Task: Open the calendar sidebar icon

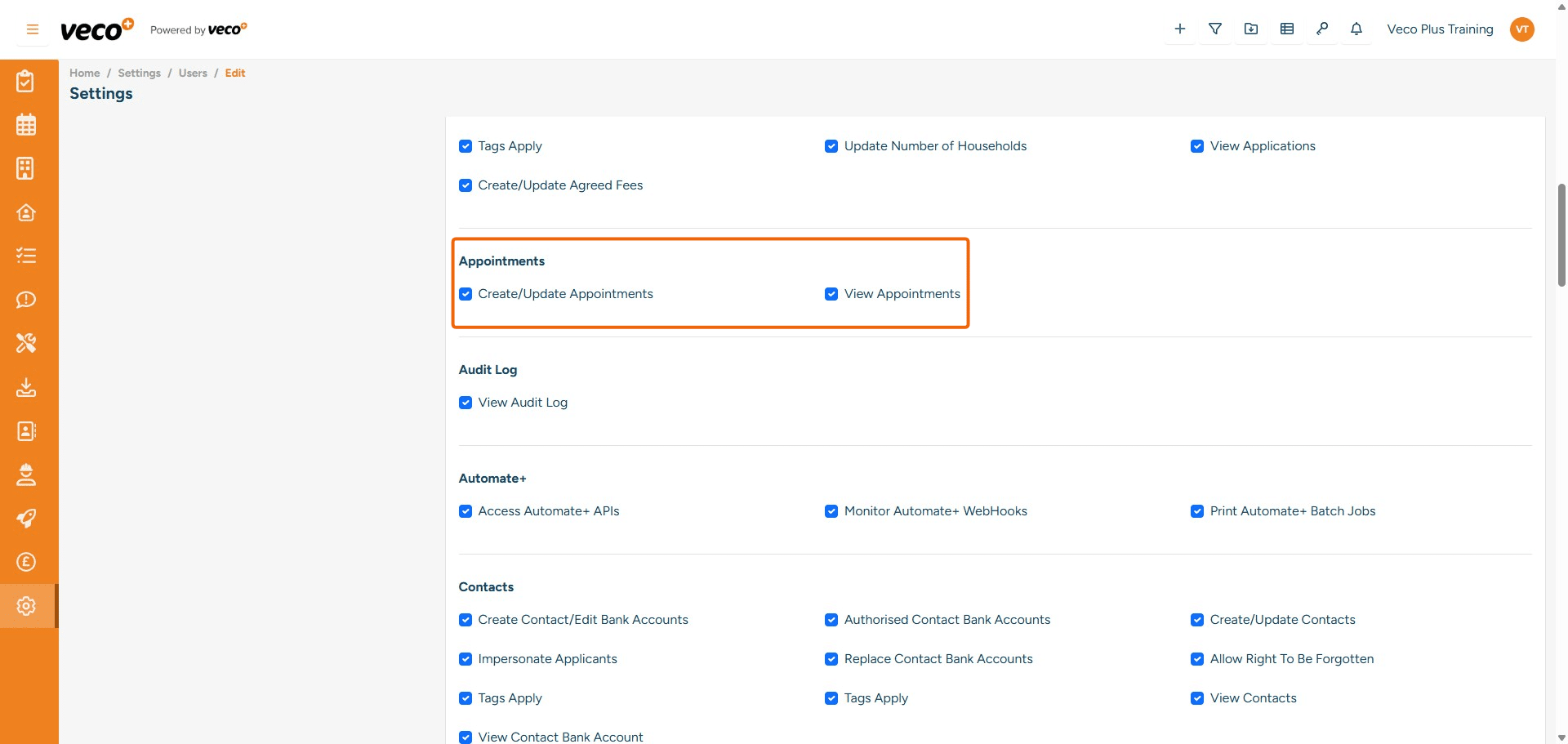Action: coord(26,124)
